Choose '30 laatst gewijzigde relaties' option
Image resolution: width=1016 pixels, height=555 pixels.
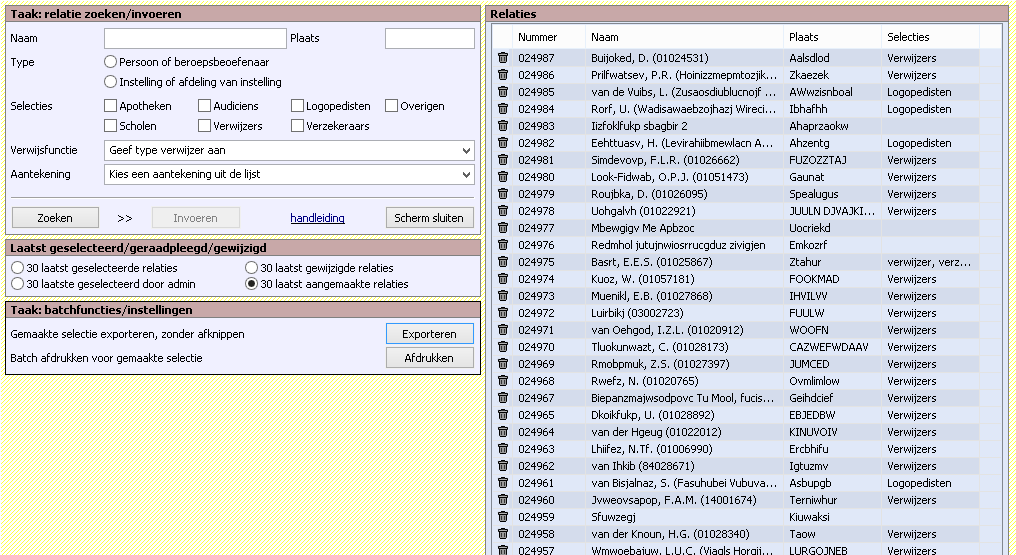[x=252, y=268]
